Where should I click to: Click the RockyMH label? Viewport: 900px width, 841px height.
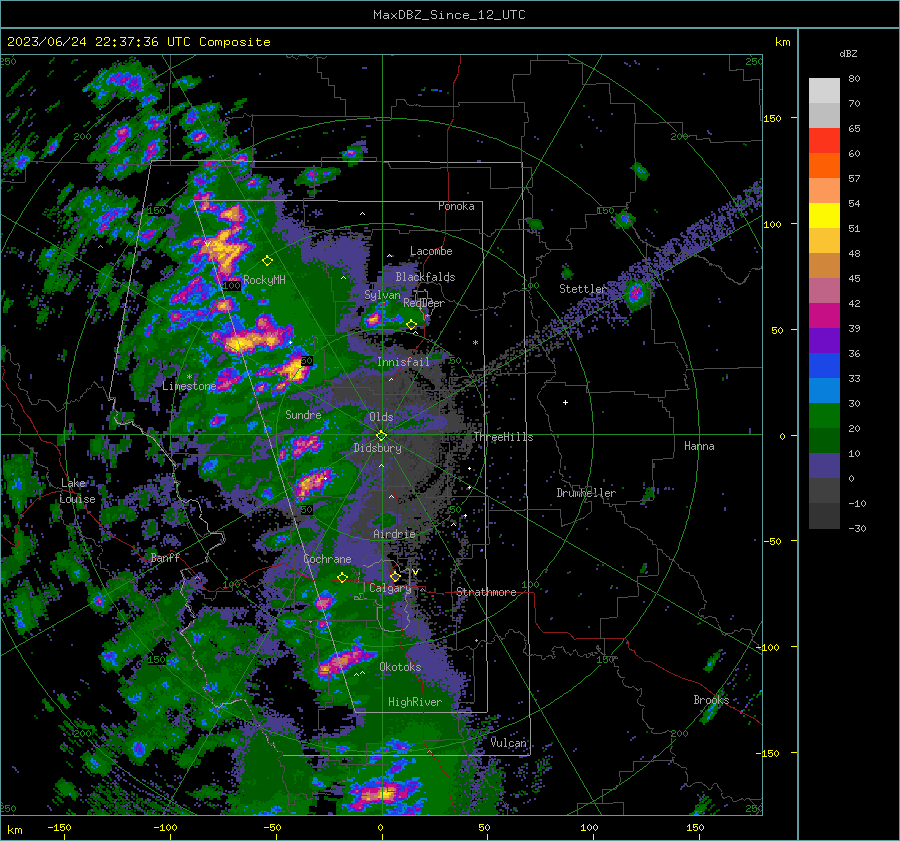[264, 280]
